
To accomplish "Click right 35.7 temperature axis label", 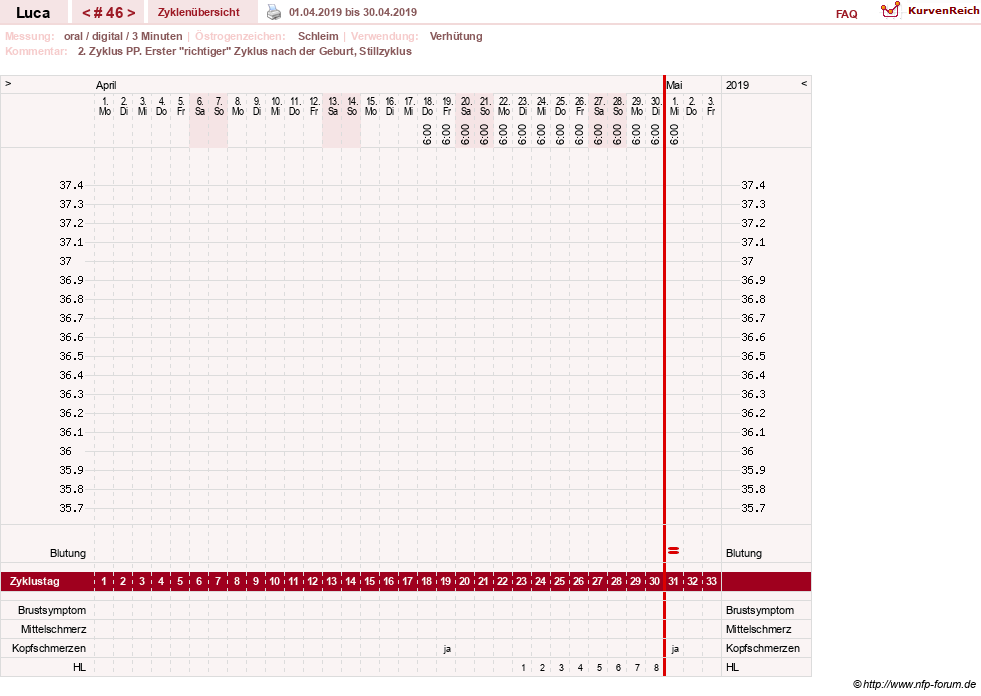I will (x=753, y=508).
